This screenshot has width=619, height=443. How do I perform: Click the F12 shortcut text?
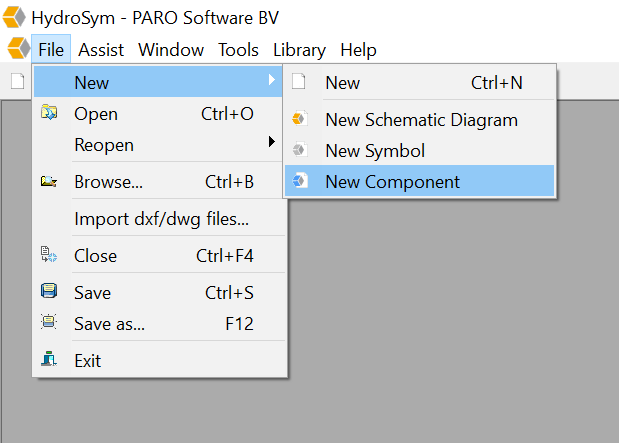239,324
